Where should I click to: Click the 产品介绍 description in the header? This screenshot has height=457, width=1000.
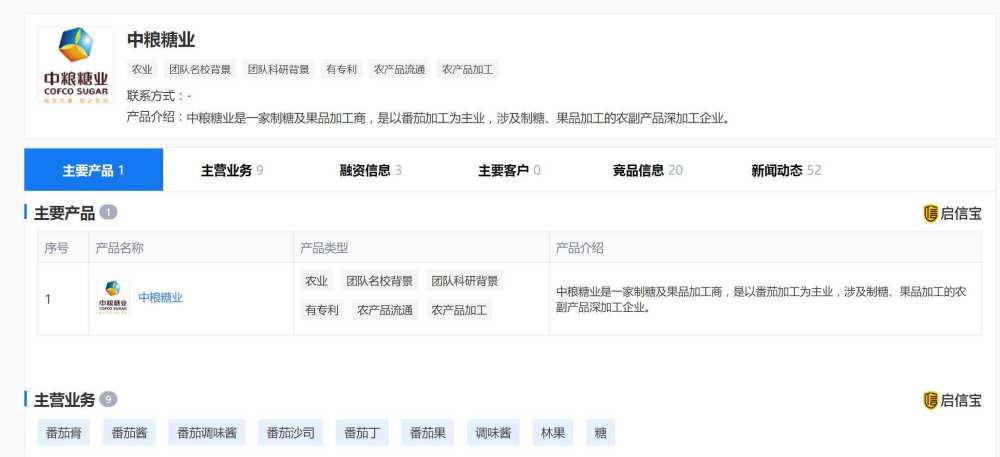click(x=428, y=118)
